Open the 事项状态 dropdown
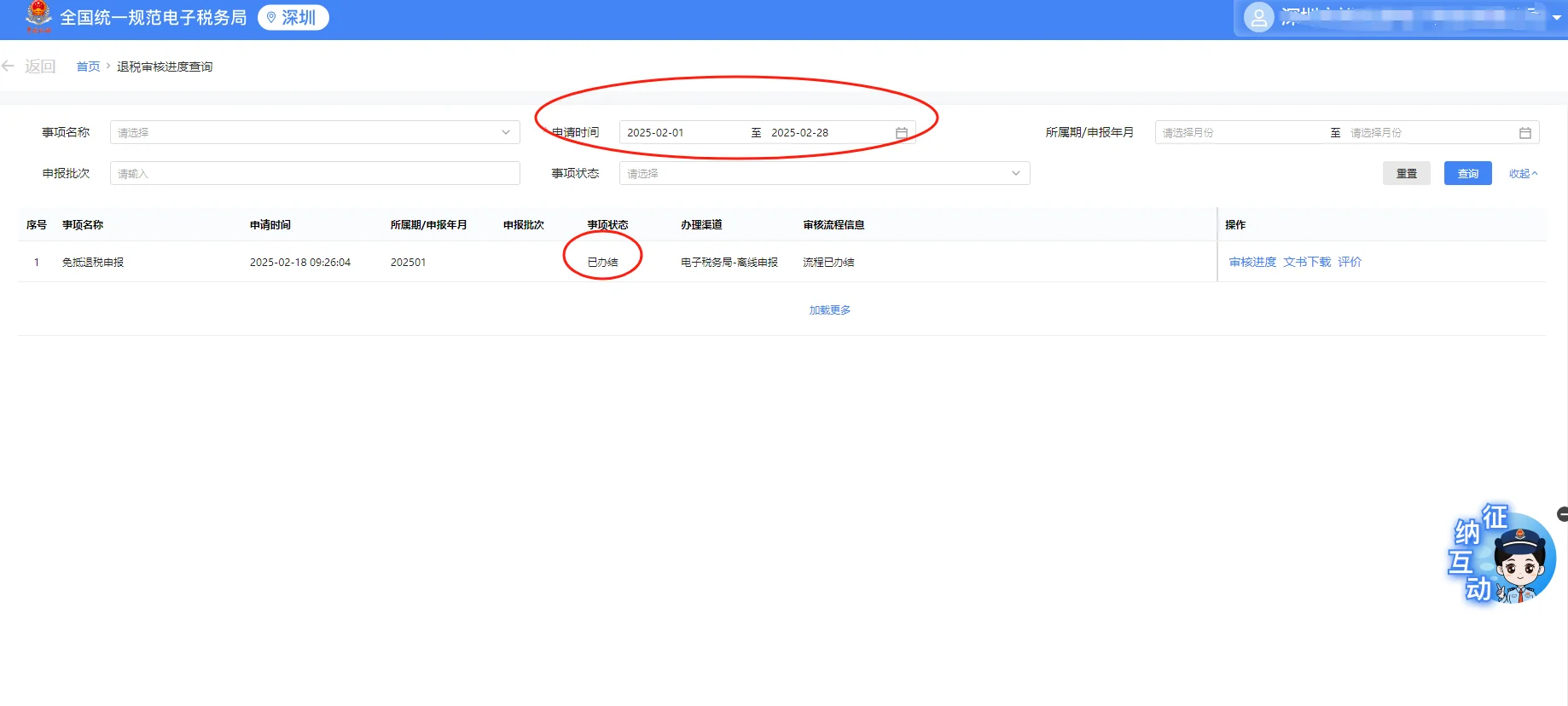 click(824, 173)
